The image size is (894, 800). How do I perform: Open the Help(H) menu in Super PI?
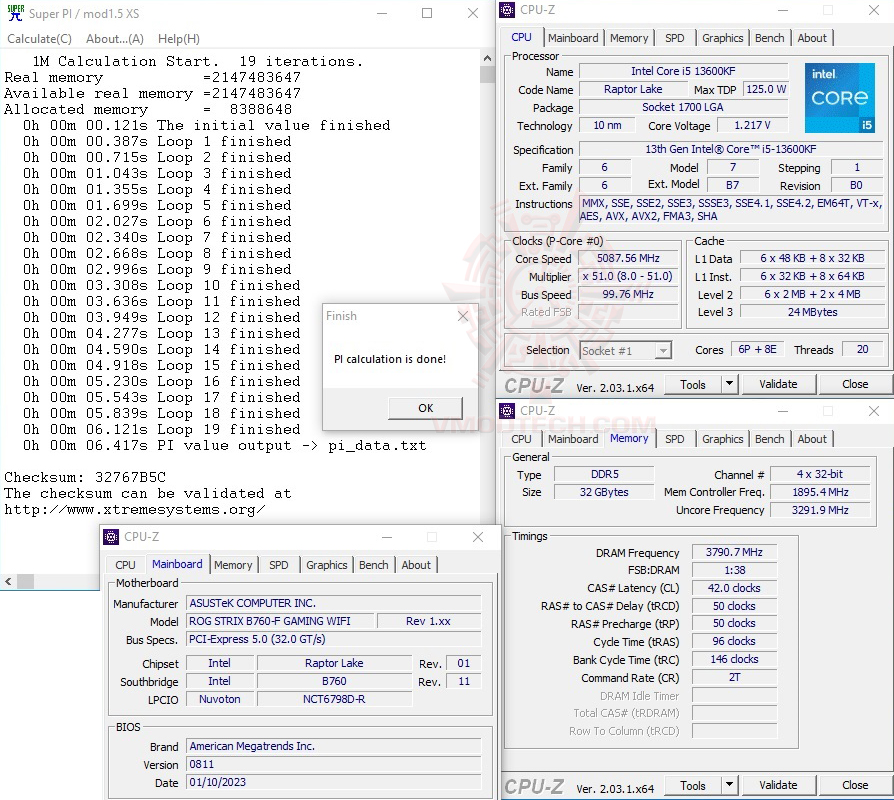[178, 38]
